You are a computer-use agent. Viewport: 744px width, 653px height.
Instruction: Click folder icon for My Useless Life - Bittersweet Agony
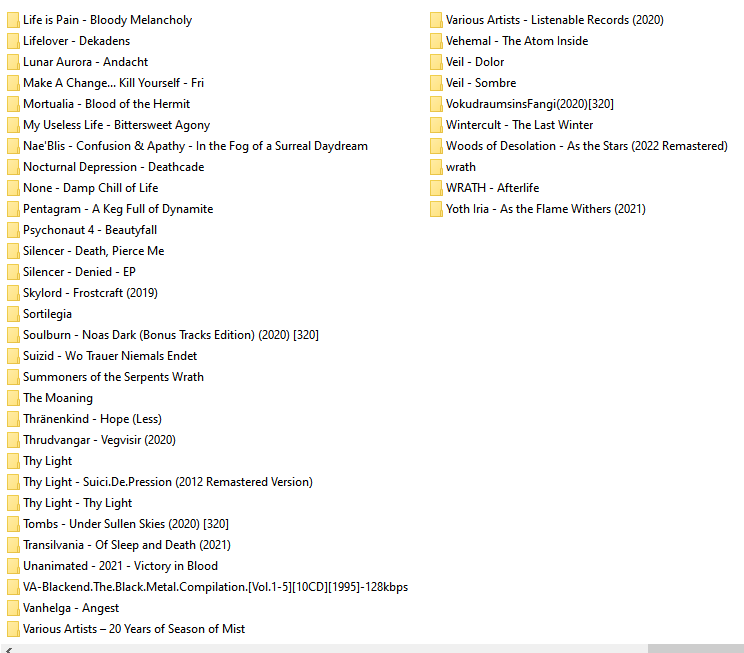point(13,125)
